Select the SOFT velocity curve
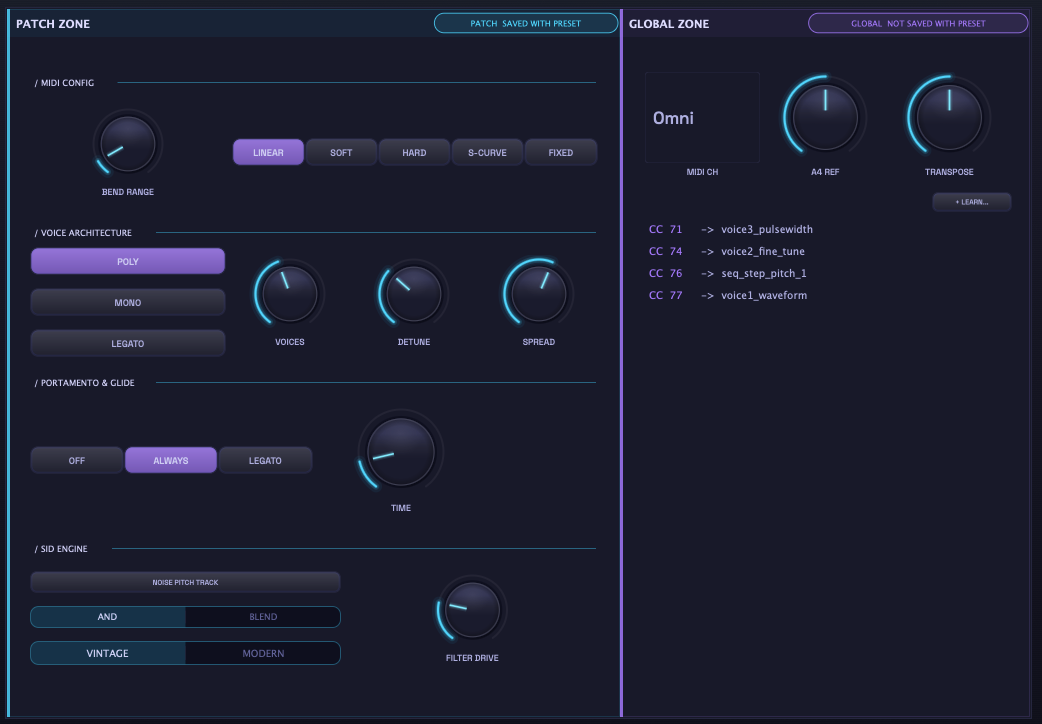 [x=341, y=152]
